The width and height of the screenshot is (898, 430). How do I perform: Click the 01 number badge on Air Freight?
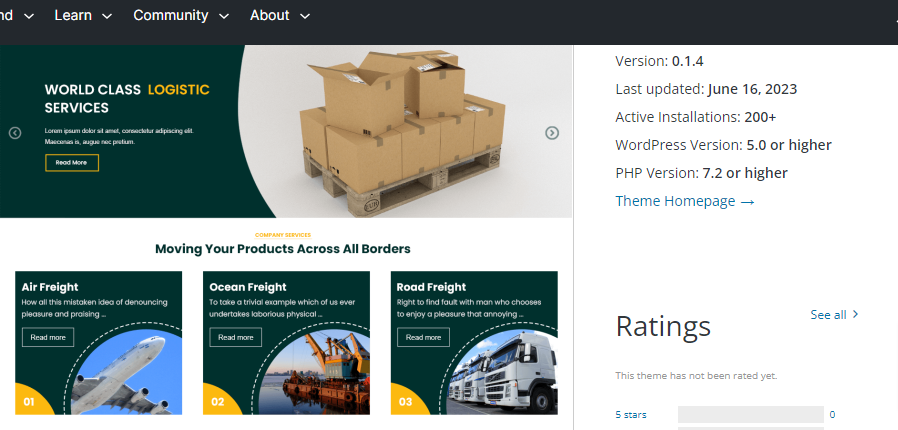click(x=29, y=402)
